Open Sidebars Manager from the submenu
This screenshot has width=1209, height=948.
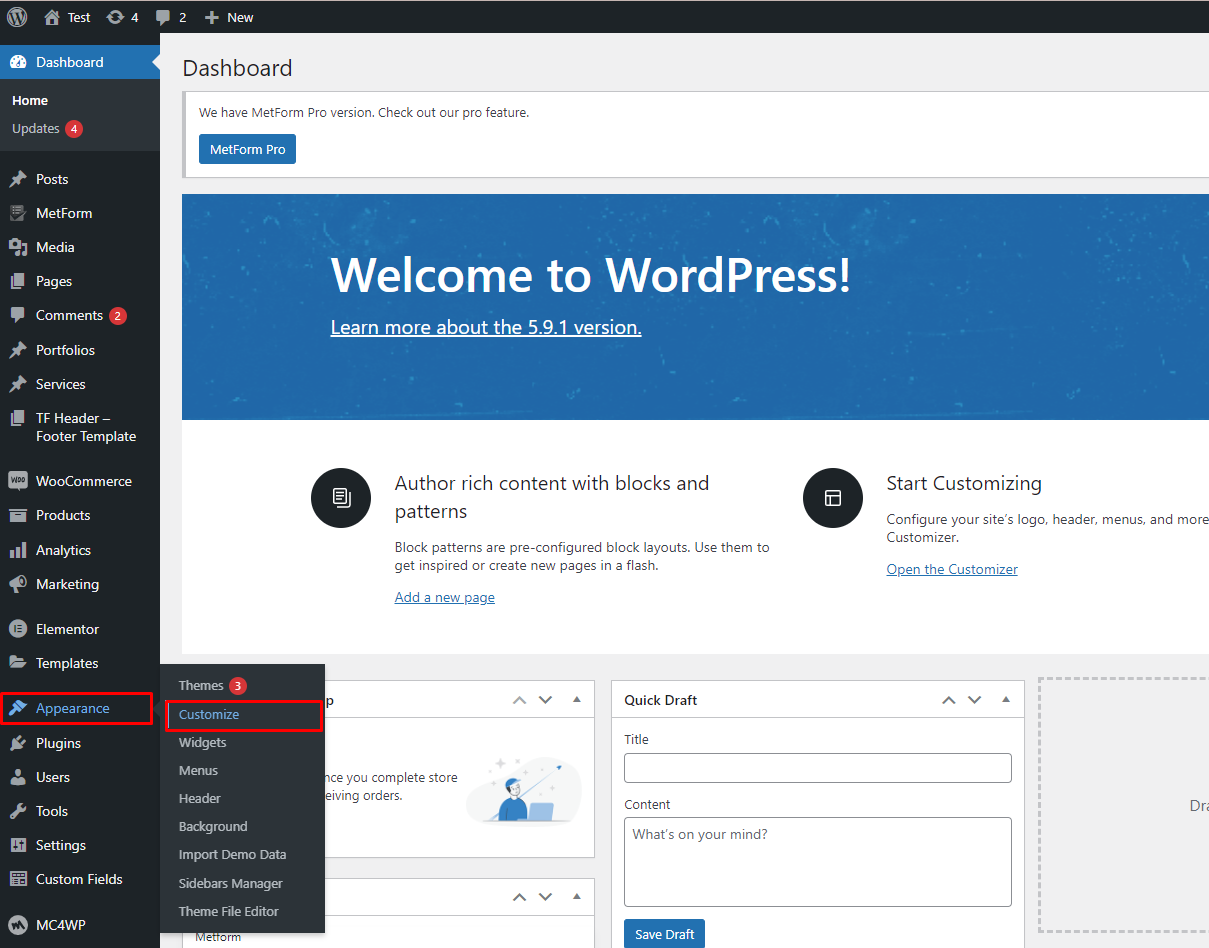(x=231, y=883)
